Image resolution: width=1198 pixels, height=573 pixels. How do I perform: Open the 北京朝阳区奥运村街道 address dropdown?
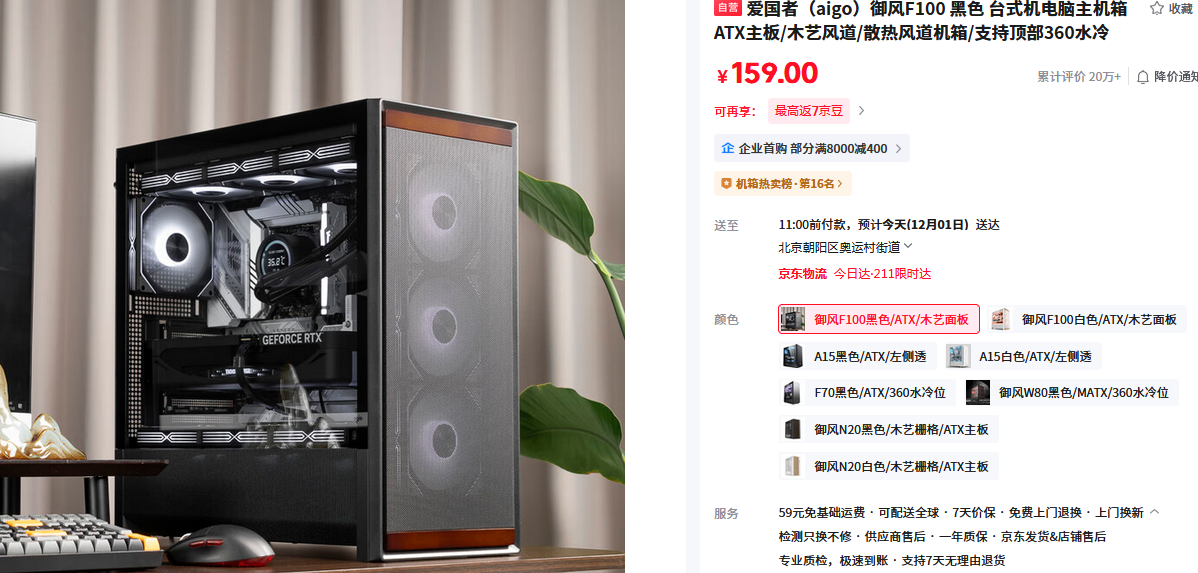pyautogui.click(x=845, y=247)
